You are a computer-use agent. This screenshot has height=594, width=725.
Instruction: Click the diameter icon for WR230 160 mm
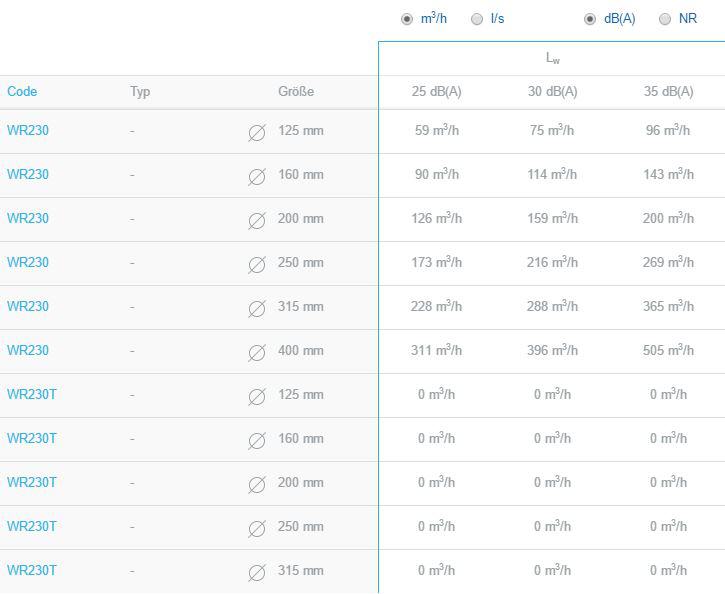point(257,177)
